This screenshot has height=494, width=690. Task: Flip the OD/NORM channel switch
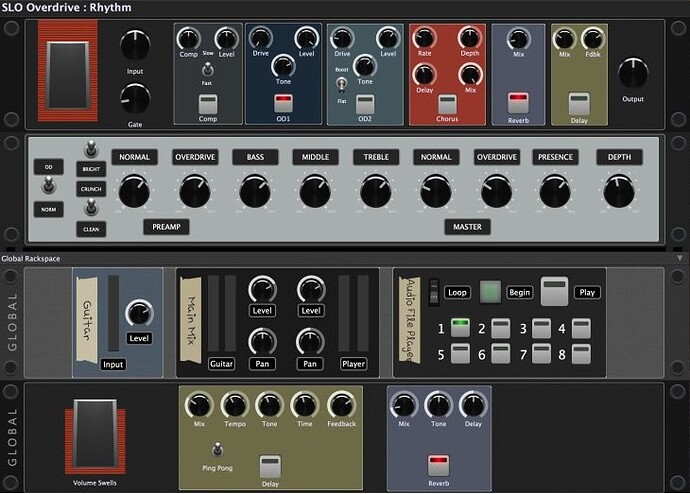point(48,186)
